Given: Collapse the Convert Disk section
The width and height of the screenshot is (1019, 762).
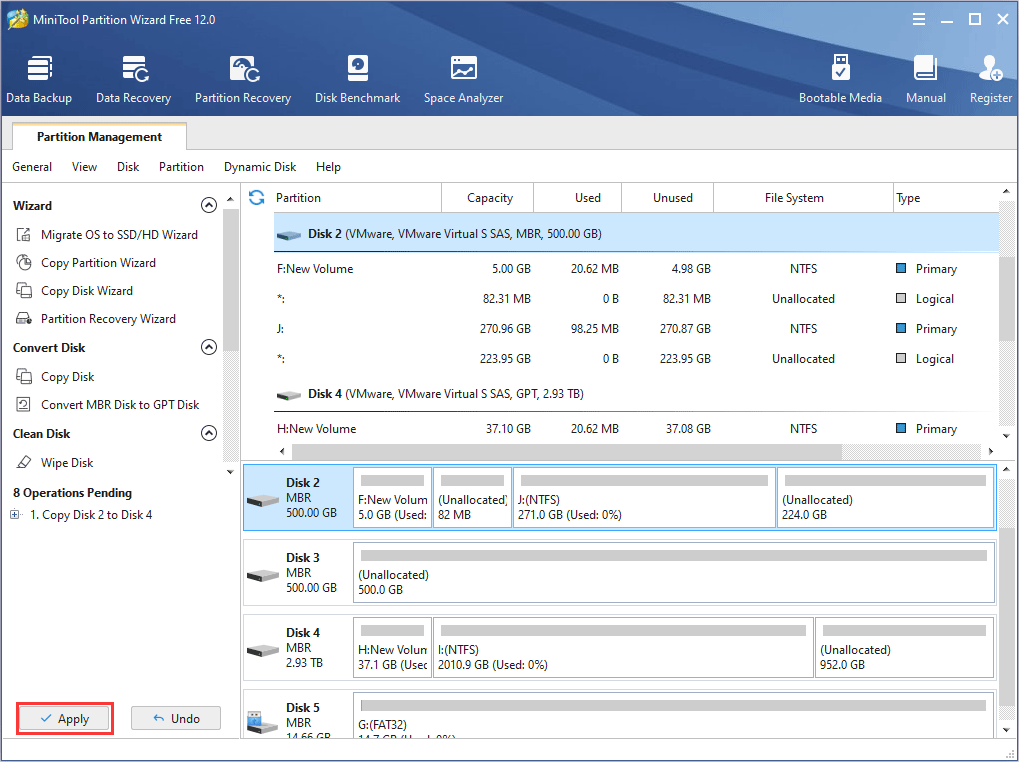Looking at the screenshot, I should (x=209, y=347).
